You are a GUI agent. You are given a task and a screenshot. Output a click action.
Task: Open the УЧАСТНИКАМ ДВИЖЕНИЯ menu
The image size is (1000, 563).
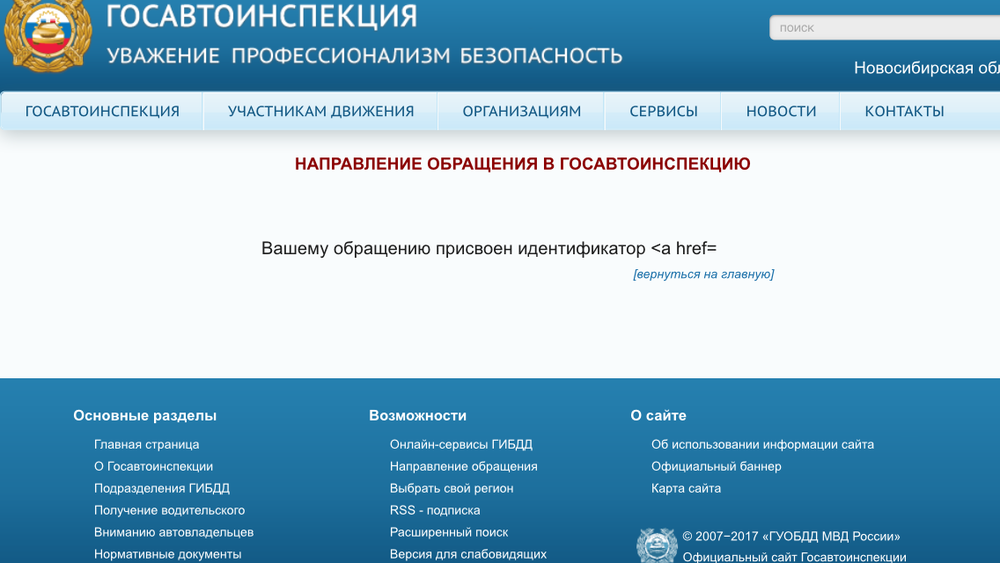click(320, 112)
